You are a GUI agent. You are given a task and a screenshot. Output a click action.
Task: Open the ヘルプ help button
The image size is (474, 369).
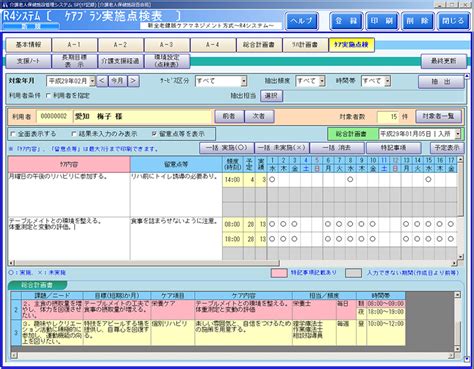pos(302,21)
